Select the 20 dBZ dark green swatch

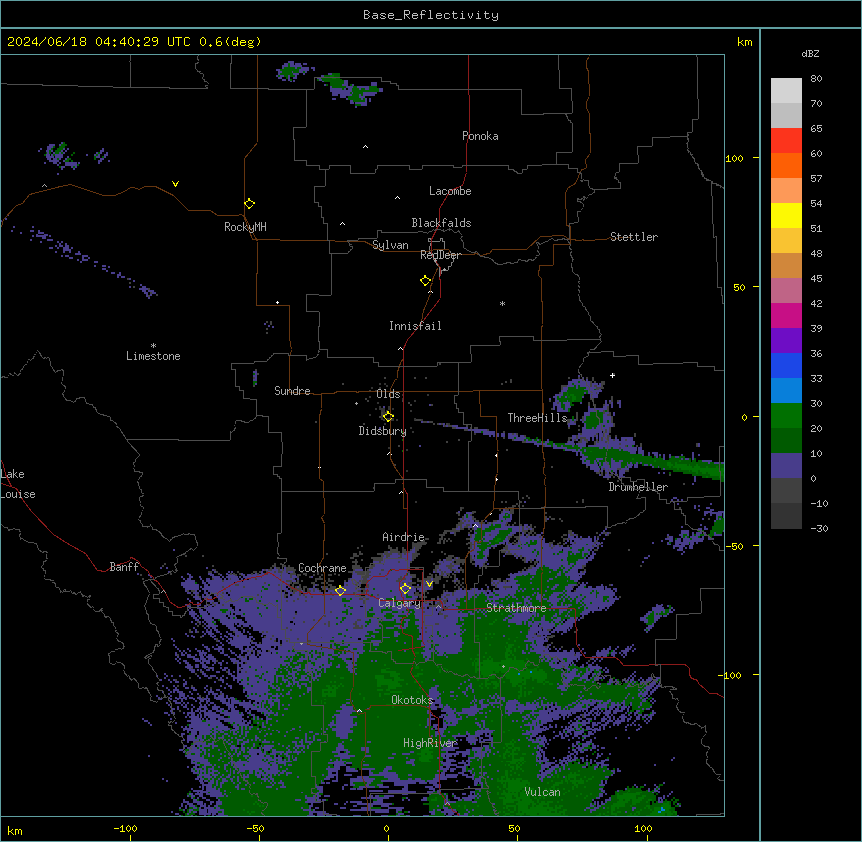click(x=786, y=441)
